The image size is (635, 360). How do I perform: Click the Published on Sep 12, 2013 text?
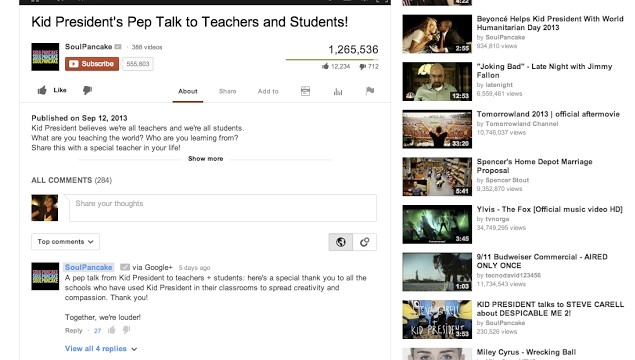(x=79, y=118)
